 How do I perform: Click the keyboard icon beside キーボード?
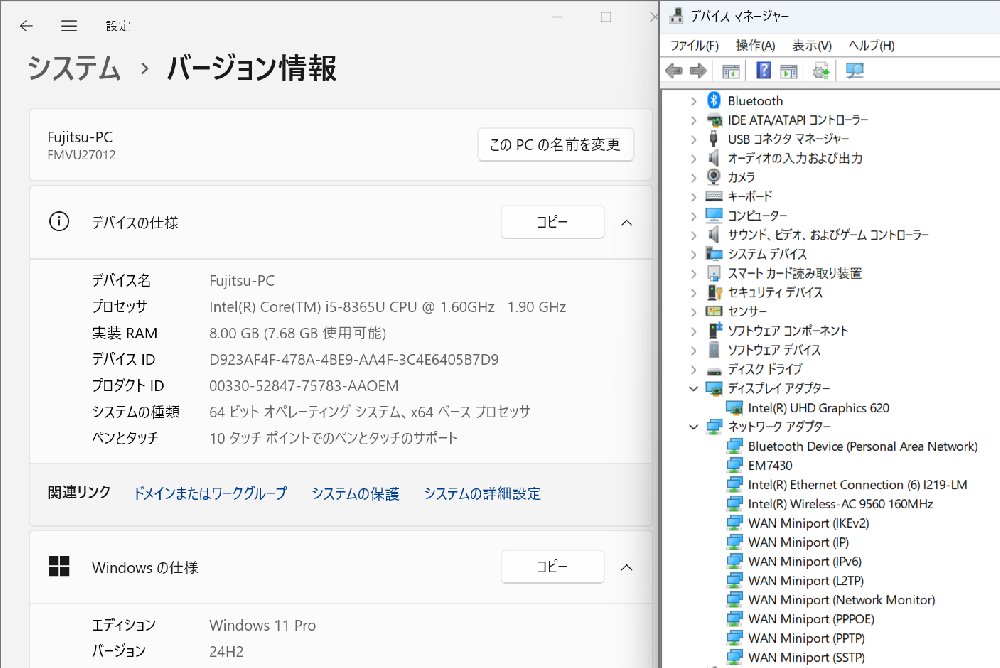pyautogui.click(x=714, y=196)
